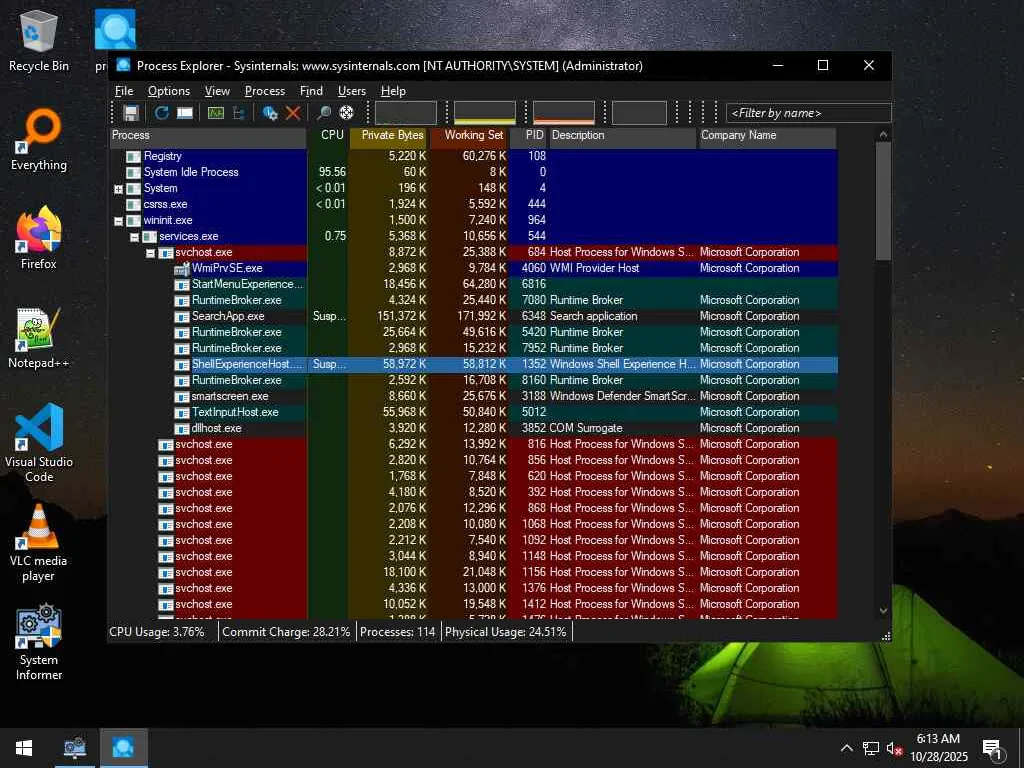The width and height of the screenshot is (1024, 768).
Task: Sort by the Process column header
Action: point(208,136)
